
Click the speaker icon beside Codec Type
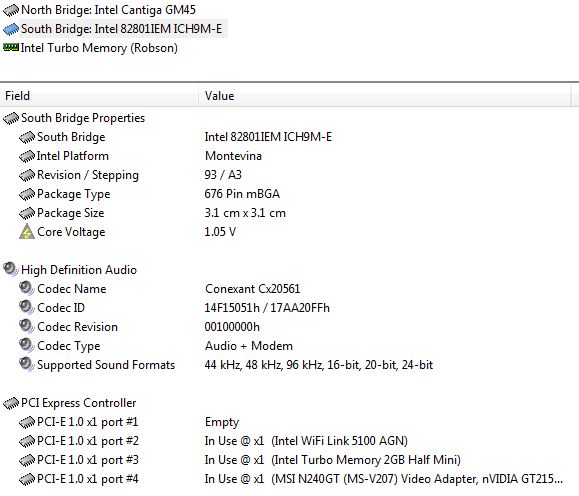(27, 345)
